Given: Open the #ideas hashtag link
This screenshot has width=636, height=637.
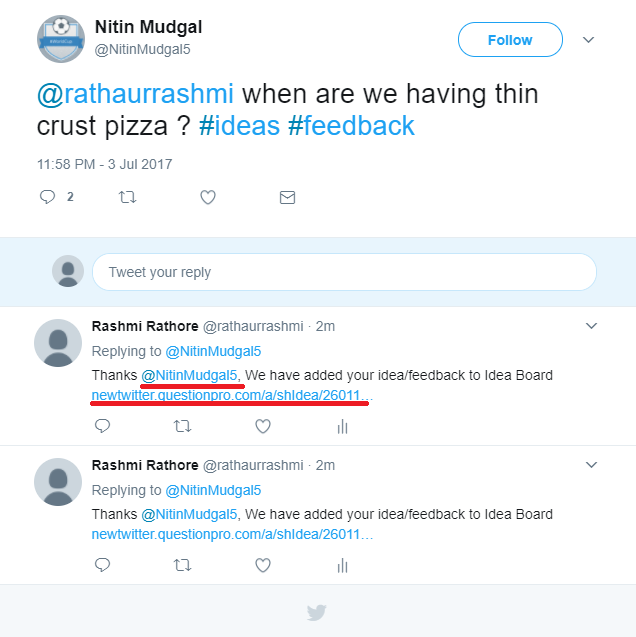Looking at the screenshot, I should pos(241,126).
